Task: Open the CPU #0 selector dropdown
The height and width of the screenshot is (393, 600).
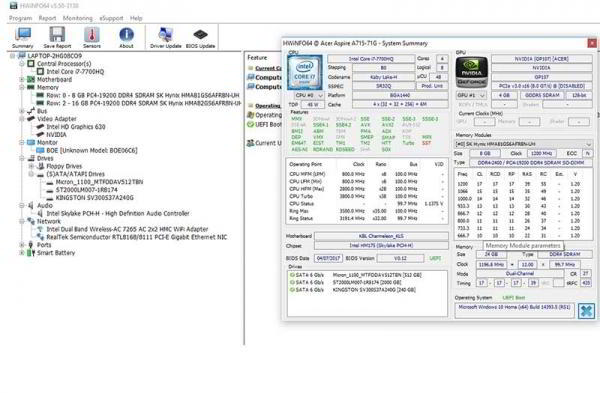Action: click(309, 95)
